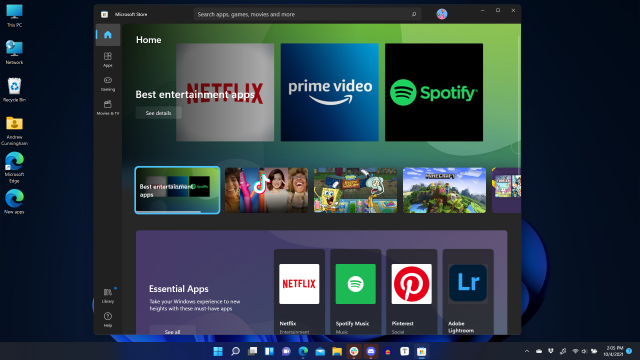
Task: Open Widgets on the taskbar
Action: [269, 351]
